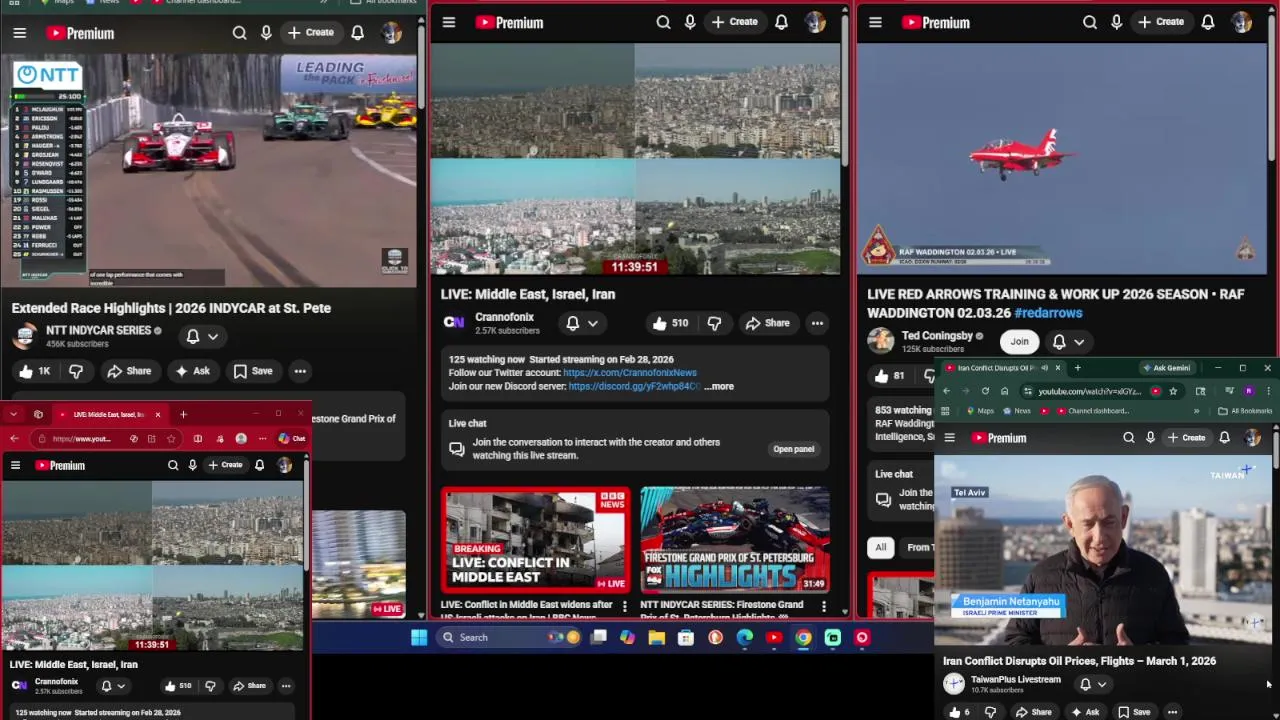Image resolution: width=1280 pixels, height=720 pixels.
Task: Click the microphone in the Crannofonix window header
Action: (x=690, y=22)
